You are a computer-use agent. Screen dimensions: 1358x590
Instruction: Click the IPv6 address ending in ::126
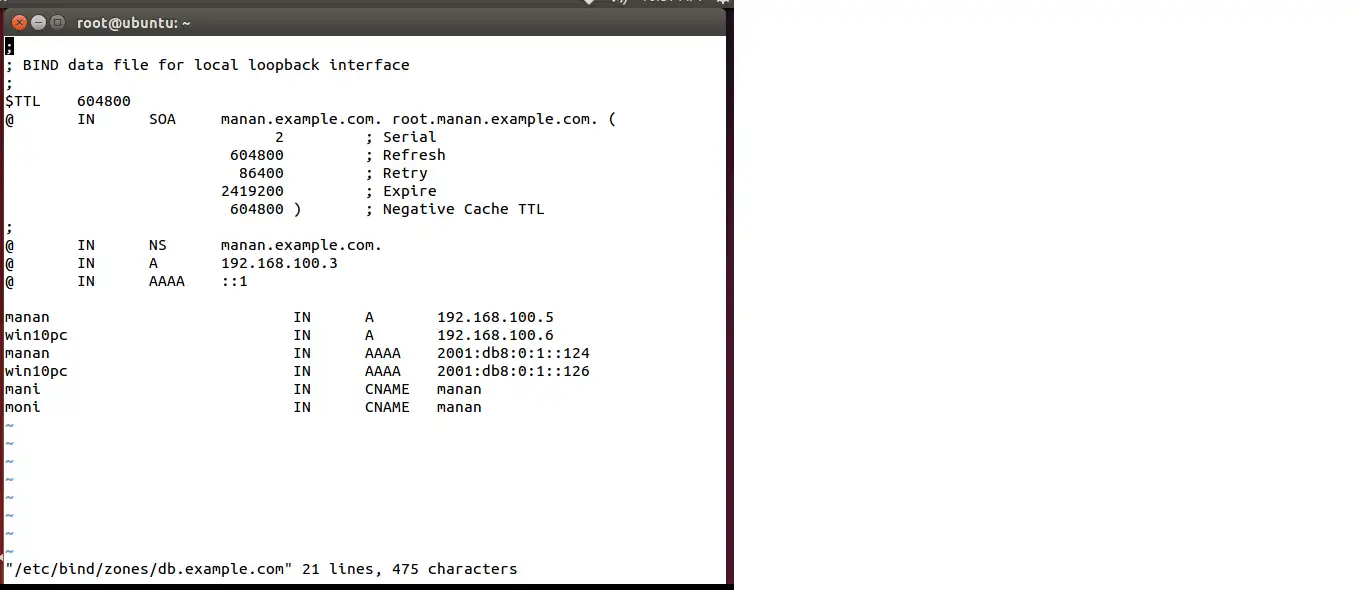pyautogui.click(x=513, y=371)
